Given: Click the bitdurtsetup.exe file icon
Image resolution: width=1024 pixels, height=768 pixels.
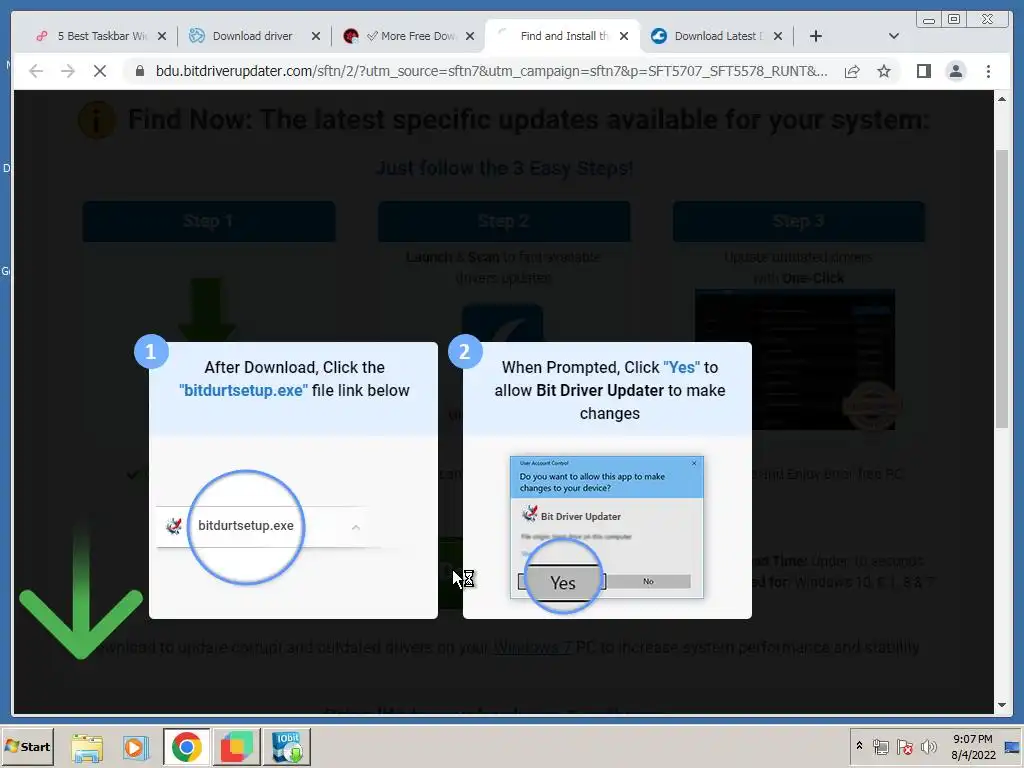Looking at the screenshot, I should [x=174, y=526].
